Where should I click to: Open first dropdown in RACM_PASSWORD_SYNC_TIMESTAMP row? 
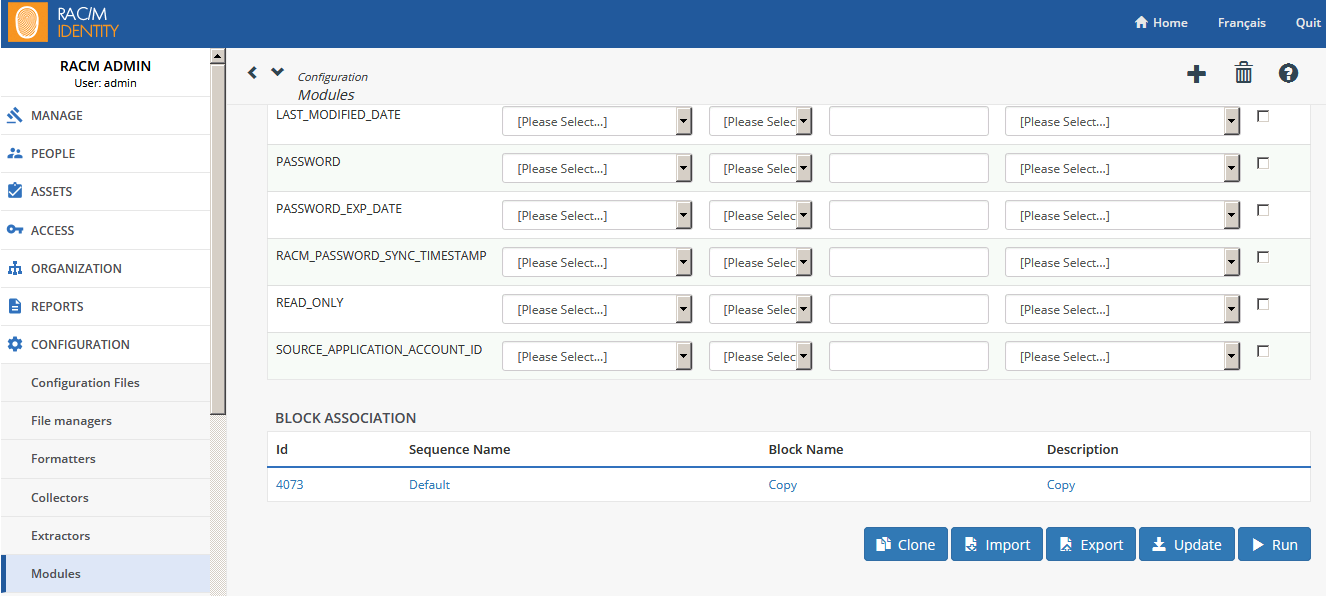597,263
